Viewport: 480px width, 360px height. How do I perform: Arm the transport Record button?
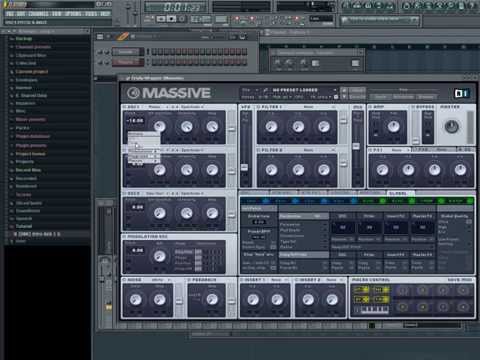182,19
